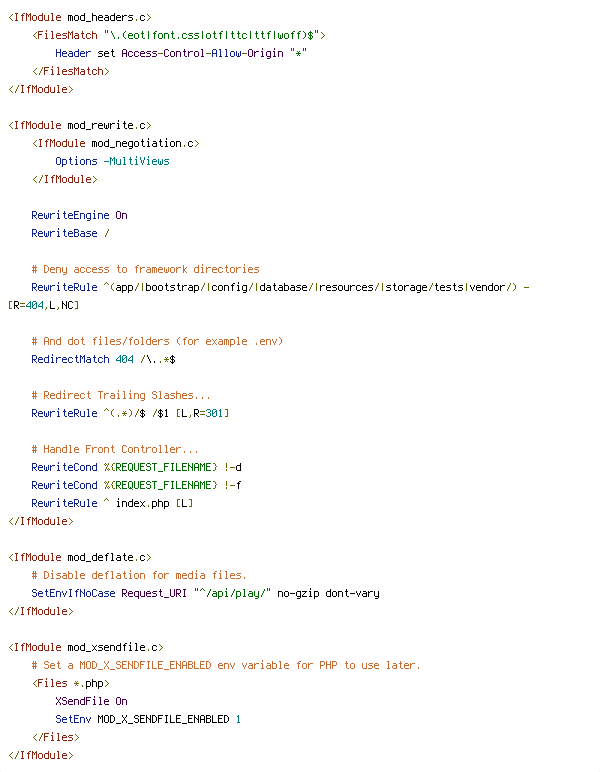
Task: Click the Redirect Trailing Slashes comment
Action: 121,395
